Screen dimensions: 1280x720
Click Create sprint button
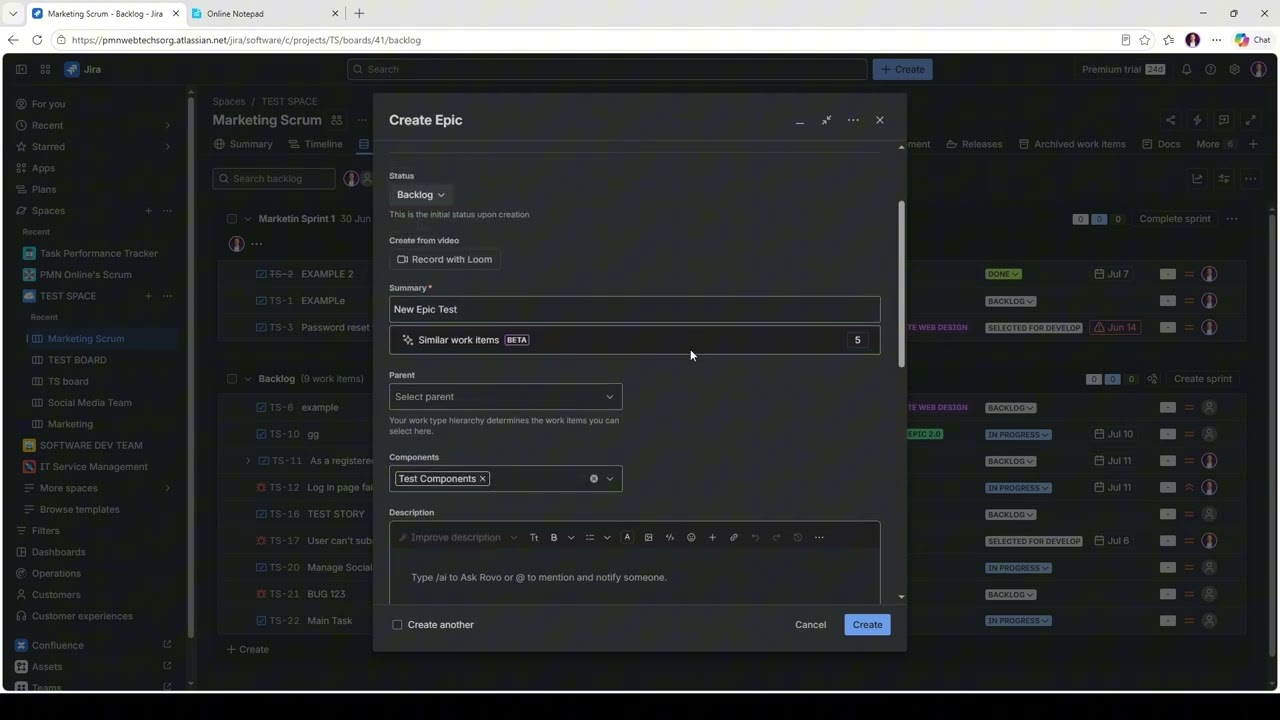tap(1203, 379)
